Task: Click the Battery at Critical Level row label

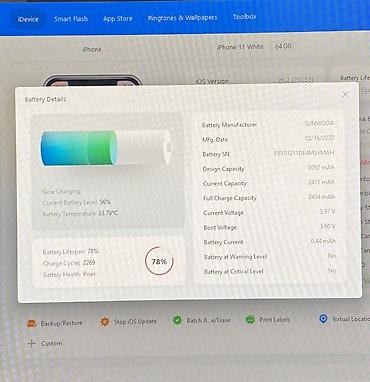Action: pos(234,272)
